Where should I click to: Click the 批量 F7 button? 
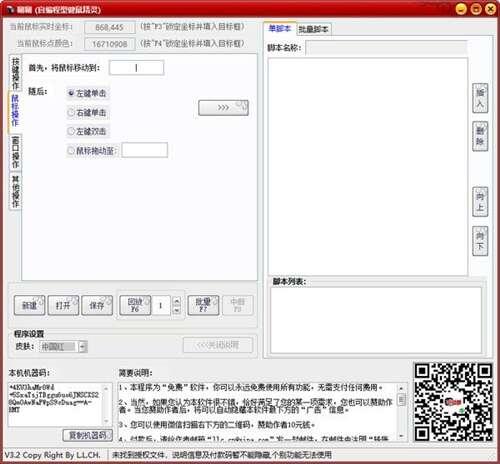click(203, 305)
